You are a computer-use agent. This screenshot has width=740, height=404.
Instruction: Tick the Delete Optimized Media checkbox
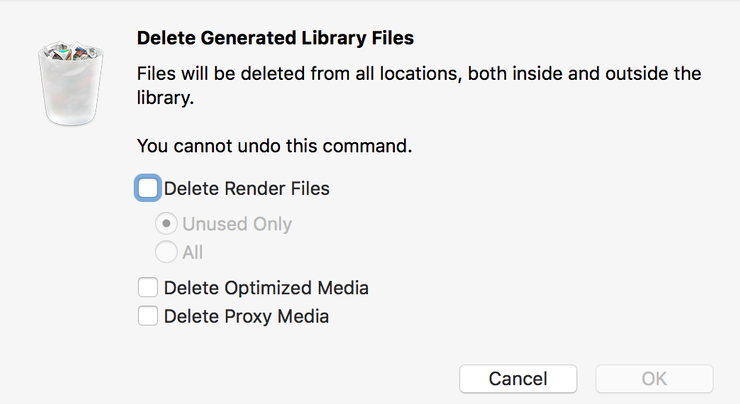148,287
